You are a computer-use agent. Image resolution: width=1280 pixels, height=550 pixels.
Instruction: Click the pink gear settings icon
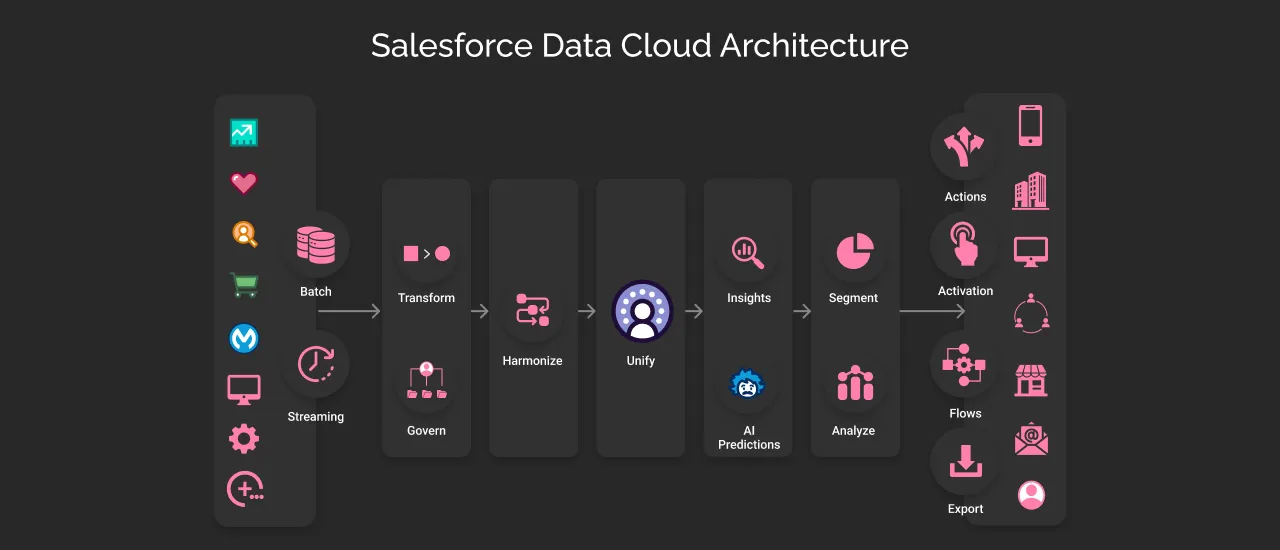point(244,438)
